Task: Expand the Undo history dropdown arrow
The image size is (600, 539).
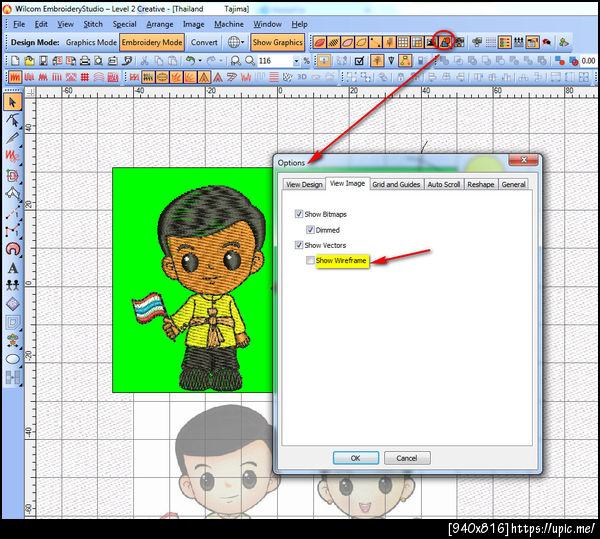Action: tap(200, 61)
